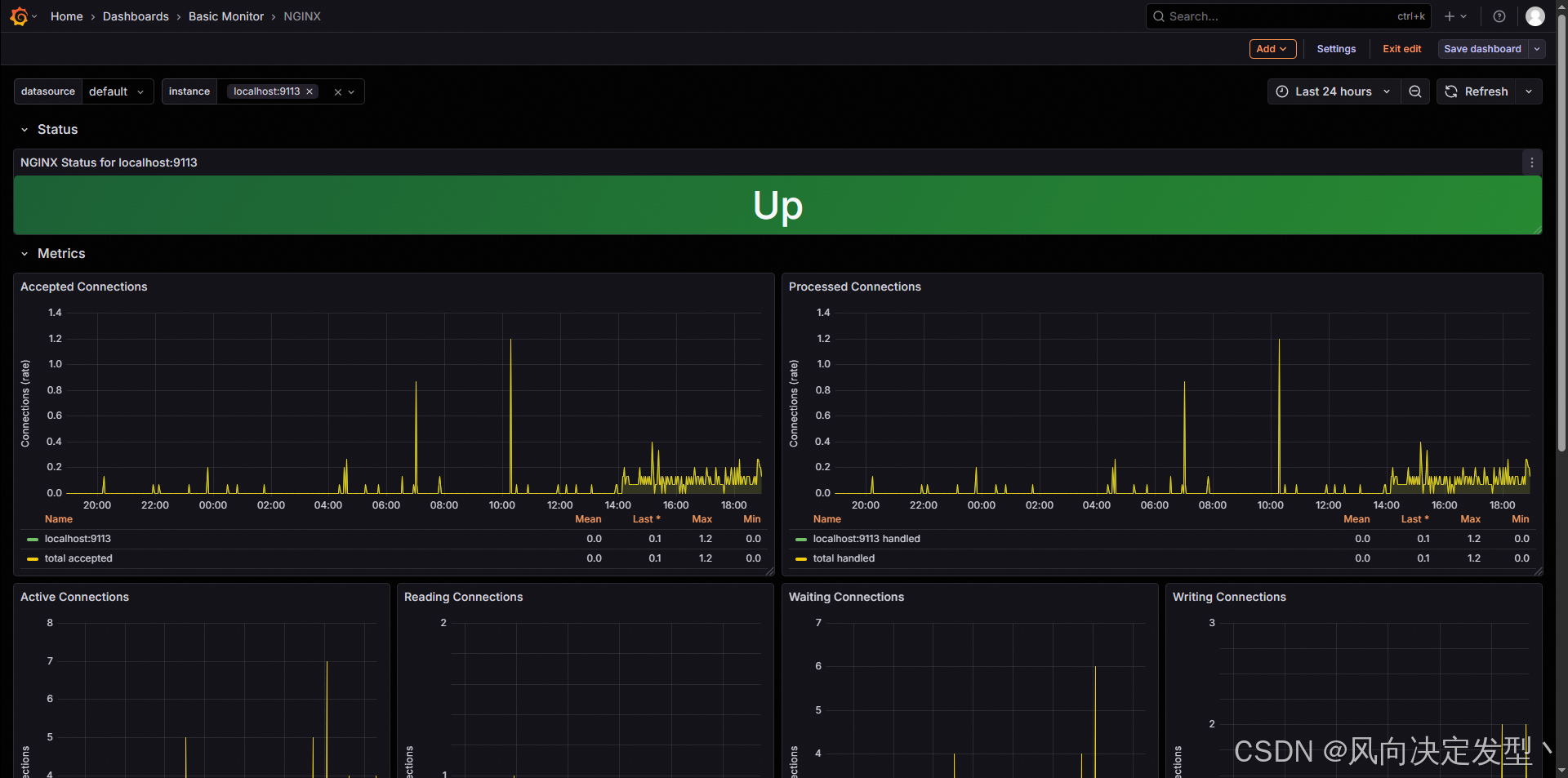Sort Processed Connections legend by Max

click(1471, 519)
